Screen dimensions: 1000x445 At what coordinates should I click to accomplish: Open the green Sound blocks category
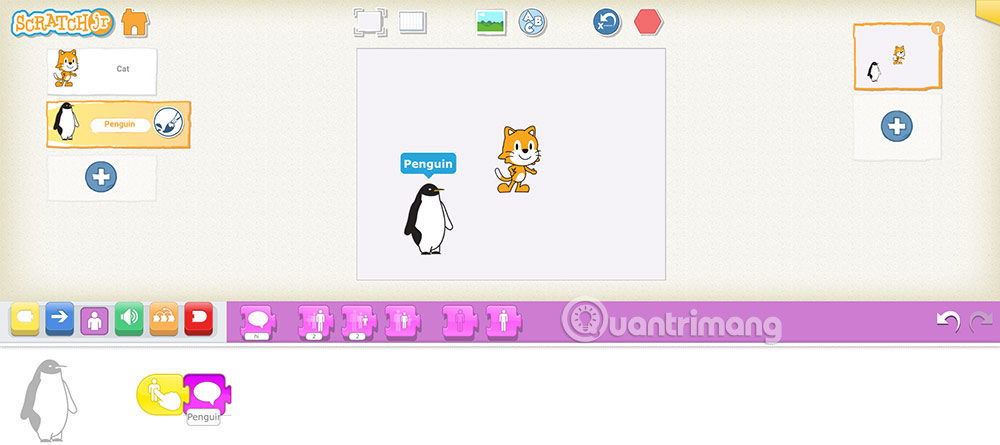point(129,318)
